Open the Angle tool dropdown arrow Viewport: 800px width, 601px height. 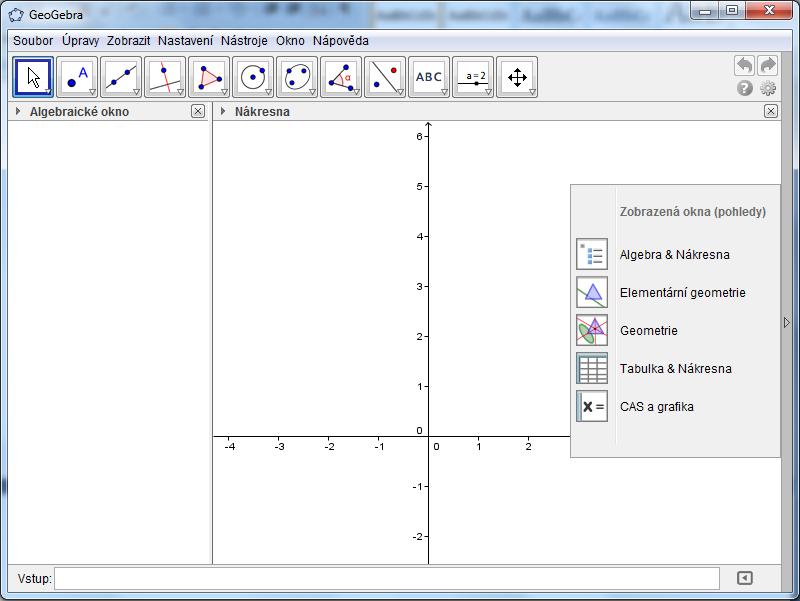(356, 92)
